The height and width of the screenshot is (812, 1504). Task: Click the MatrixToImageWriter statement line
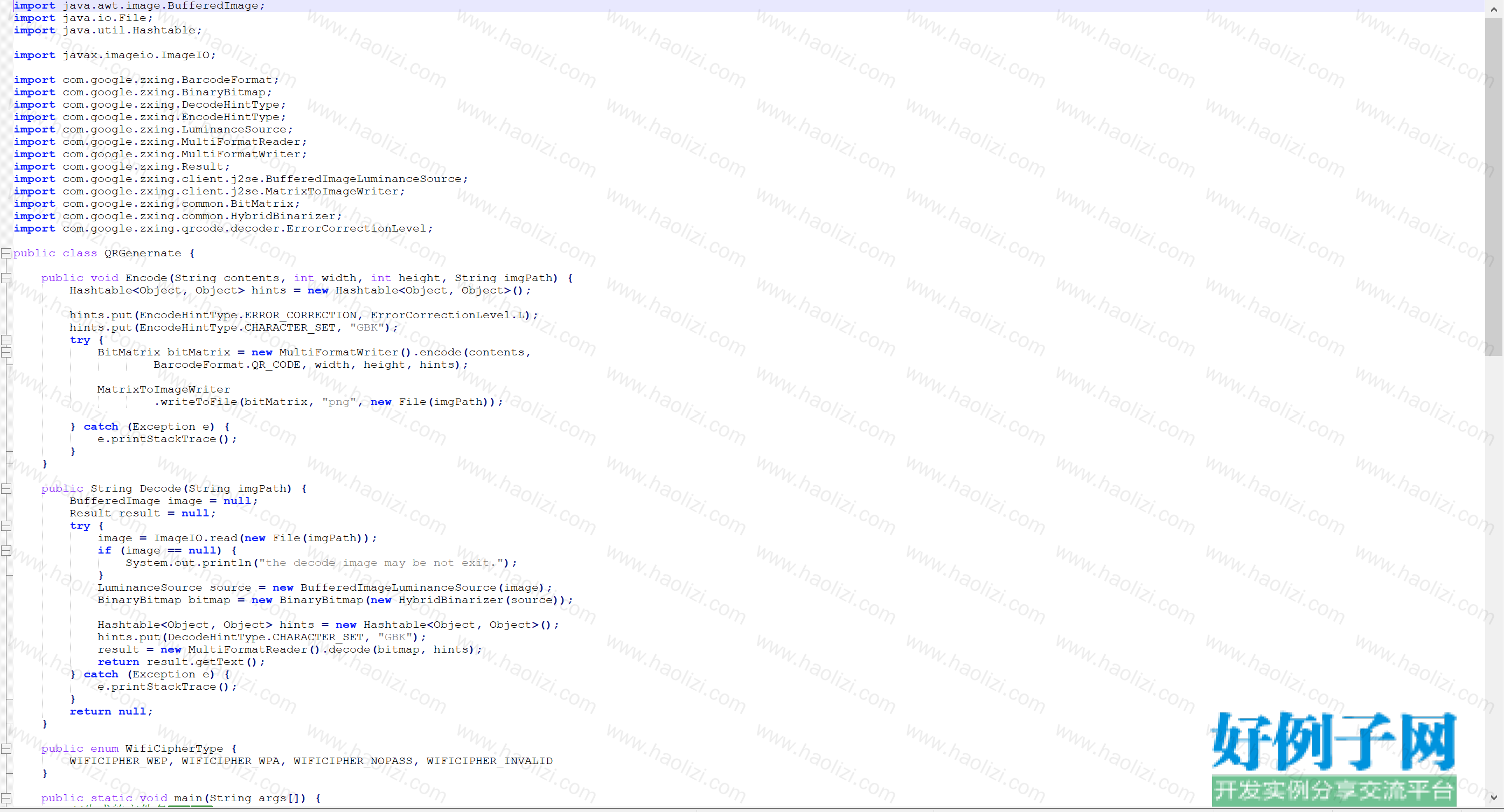pos(163,389)
